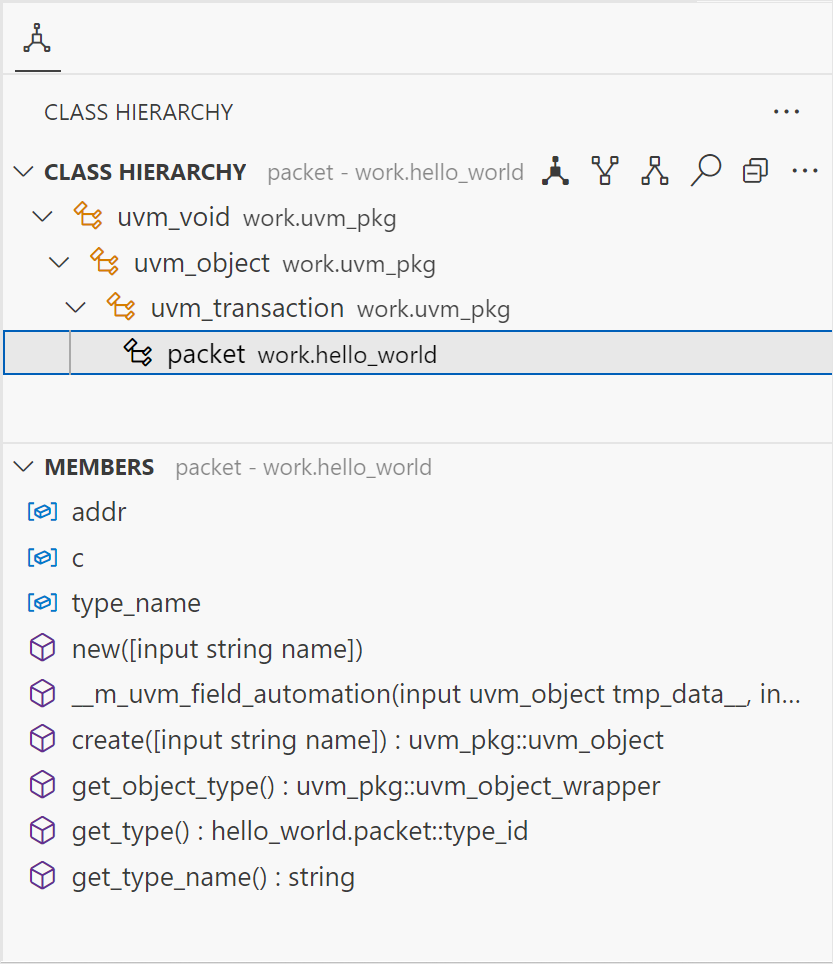Screen dimensions: 833x964
Task: Click the magnifier search icon
Action: point(705,172)
